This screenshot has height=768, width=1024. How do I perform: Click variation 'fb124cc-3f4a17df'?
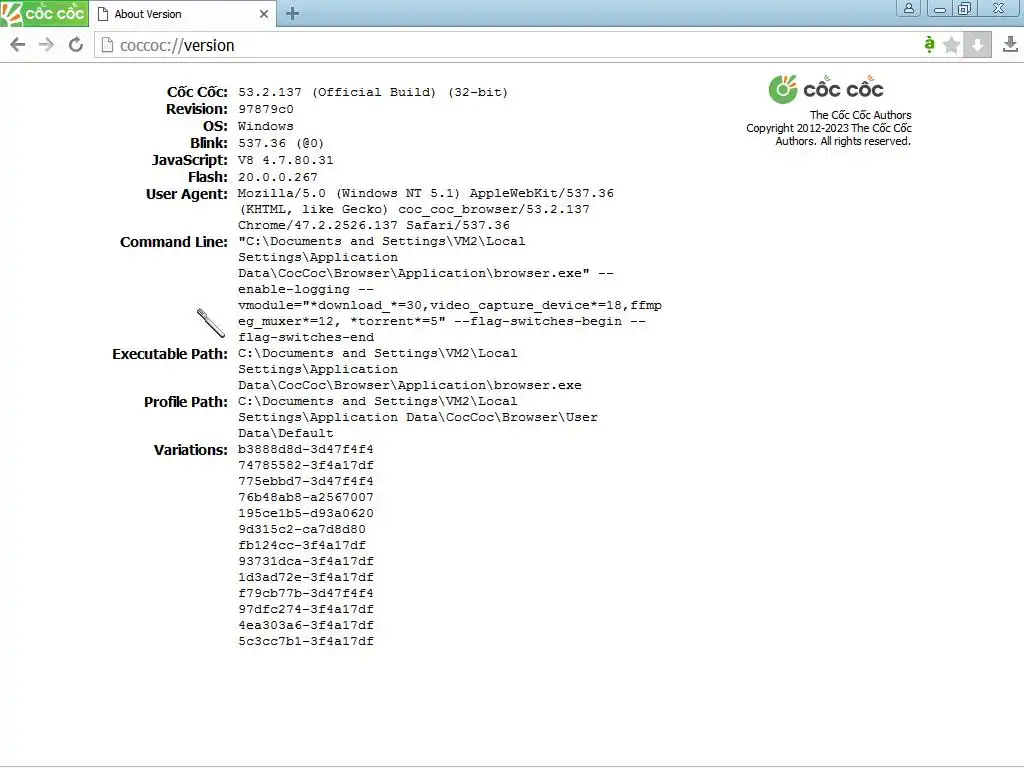(302, 545)
